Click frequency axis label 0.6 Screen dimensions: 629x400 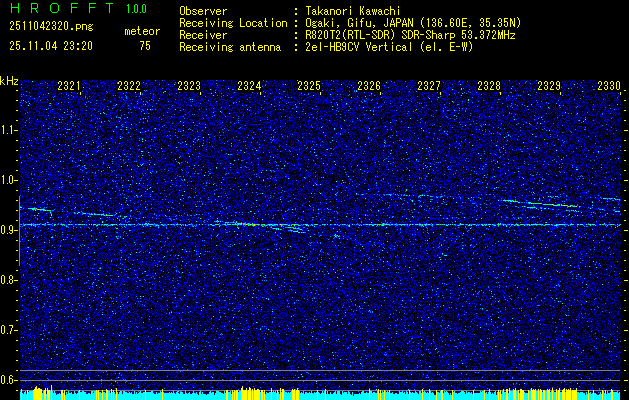pyautogui.click(x=8, y=380)
